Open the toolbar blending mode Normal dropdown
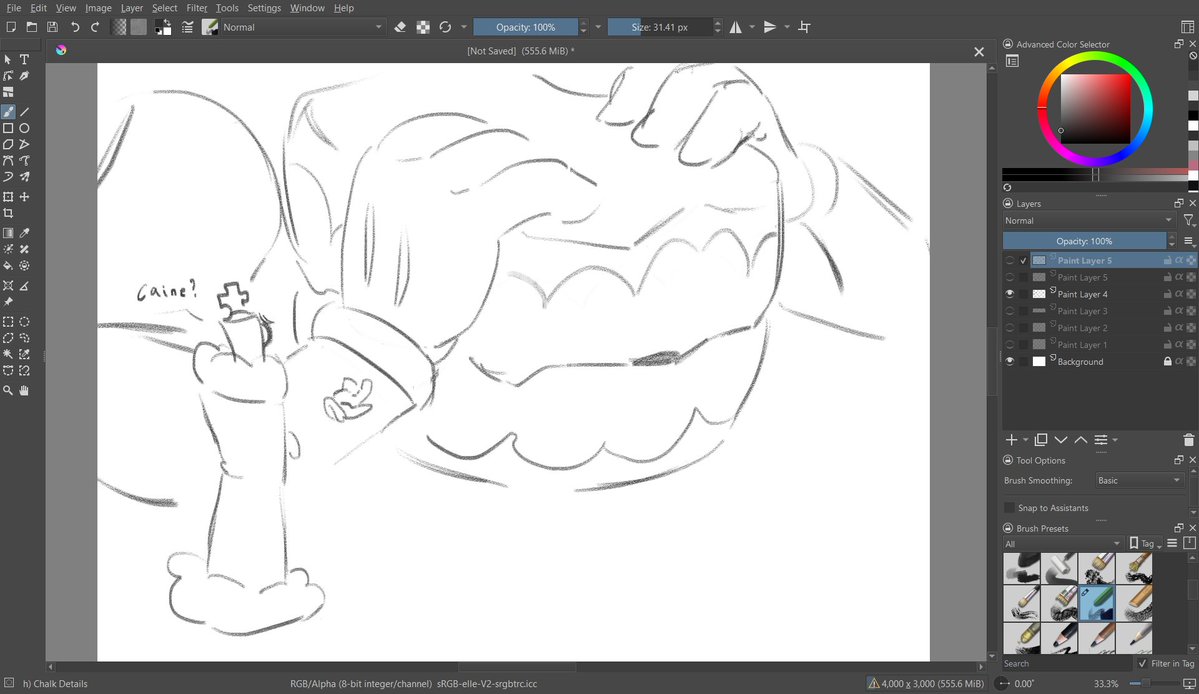 302,27
